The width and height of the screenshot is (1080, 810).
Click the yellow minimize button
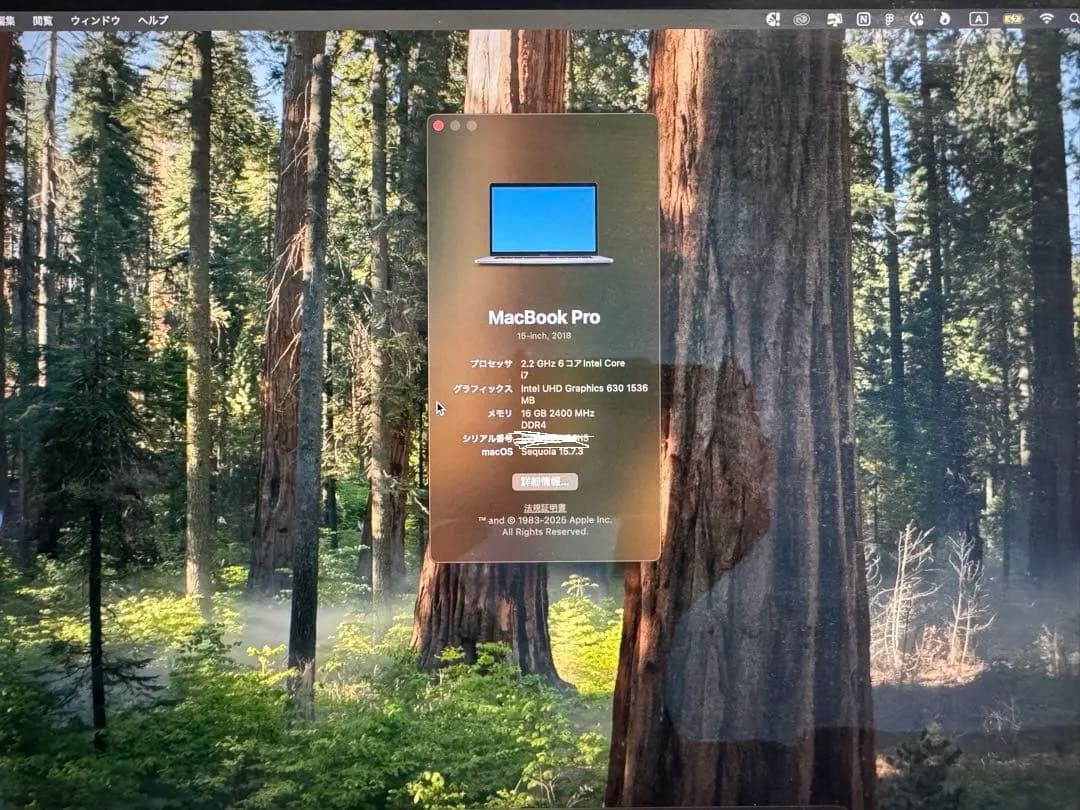[x=456, y=125]
